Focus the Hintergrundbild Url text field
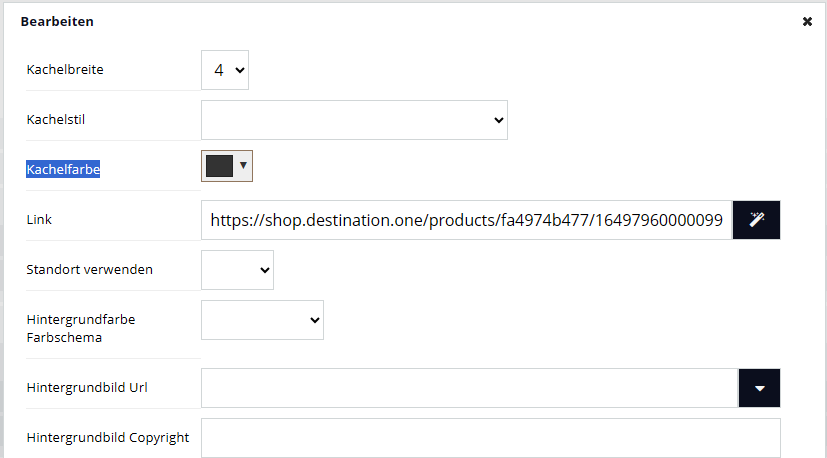This screenshot has width=827, height=458. [x=469, y=388]
